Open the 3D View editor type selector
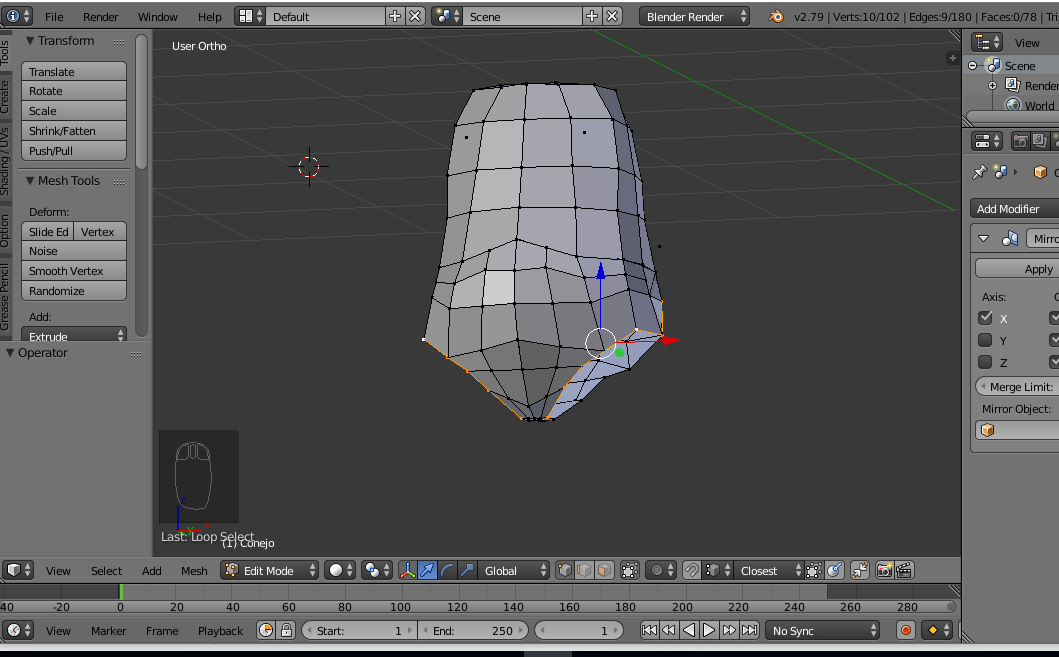 pos(18,570)
